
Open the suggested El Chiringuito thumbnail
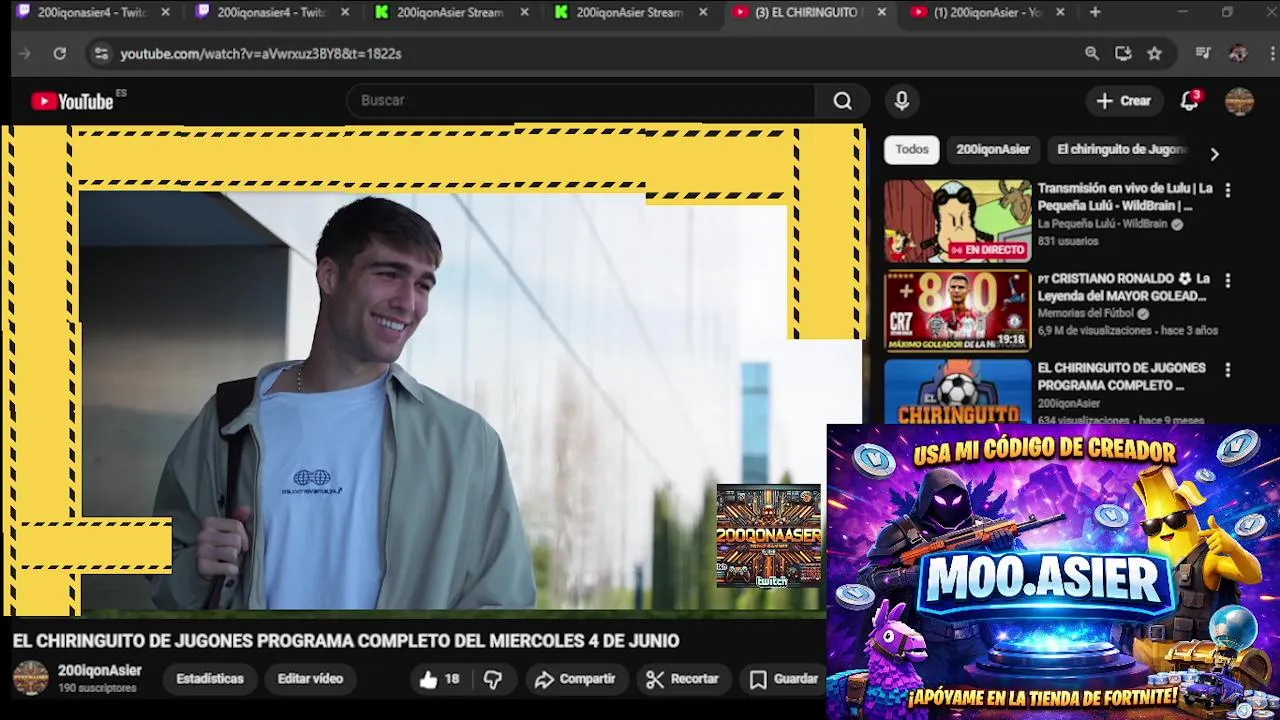957,392
